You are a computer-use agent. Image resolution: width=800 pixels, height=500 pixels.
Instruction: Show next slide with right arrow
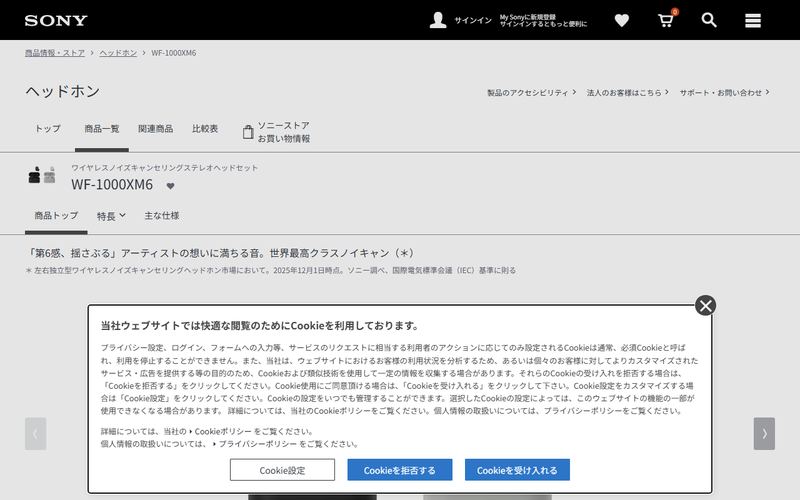point(764,434)
